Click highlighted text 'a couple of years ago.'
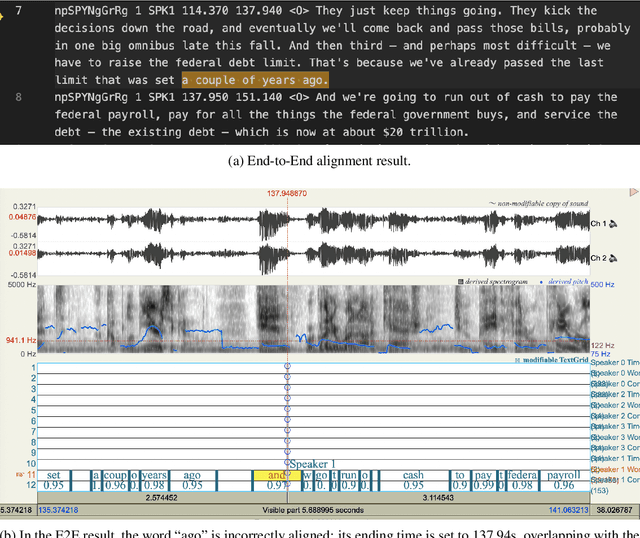This screenshot has width=640, height=538. click(255, 80)
